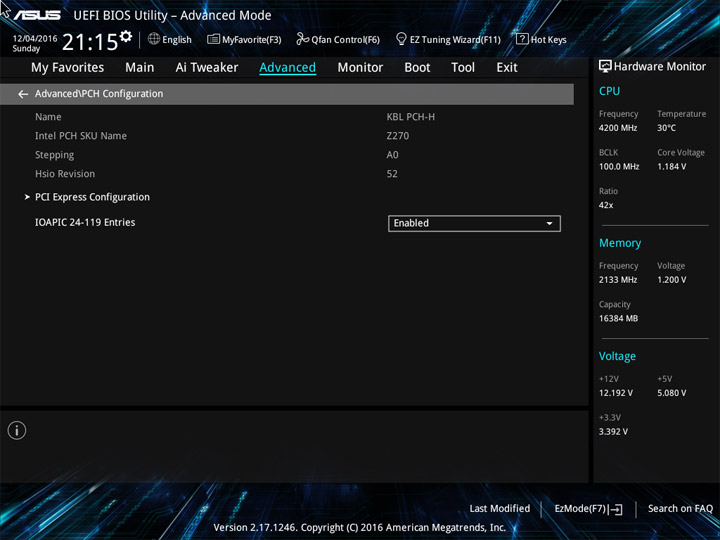Switch to EzMode(F7)
This screenshot has height=540, width=720.
coord(588,509)
